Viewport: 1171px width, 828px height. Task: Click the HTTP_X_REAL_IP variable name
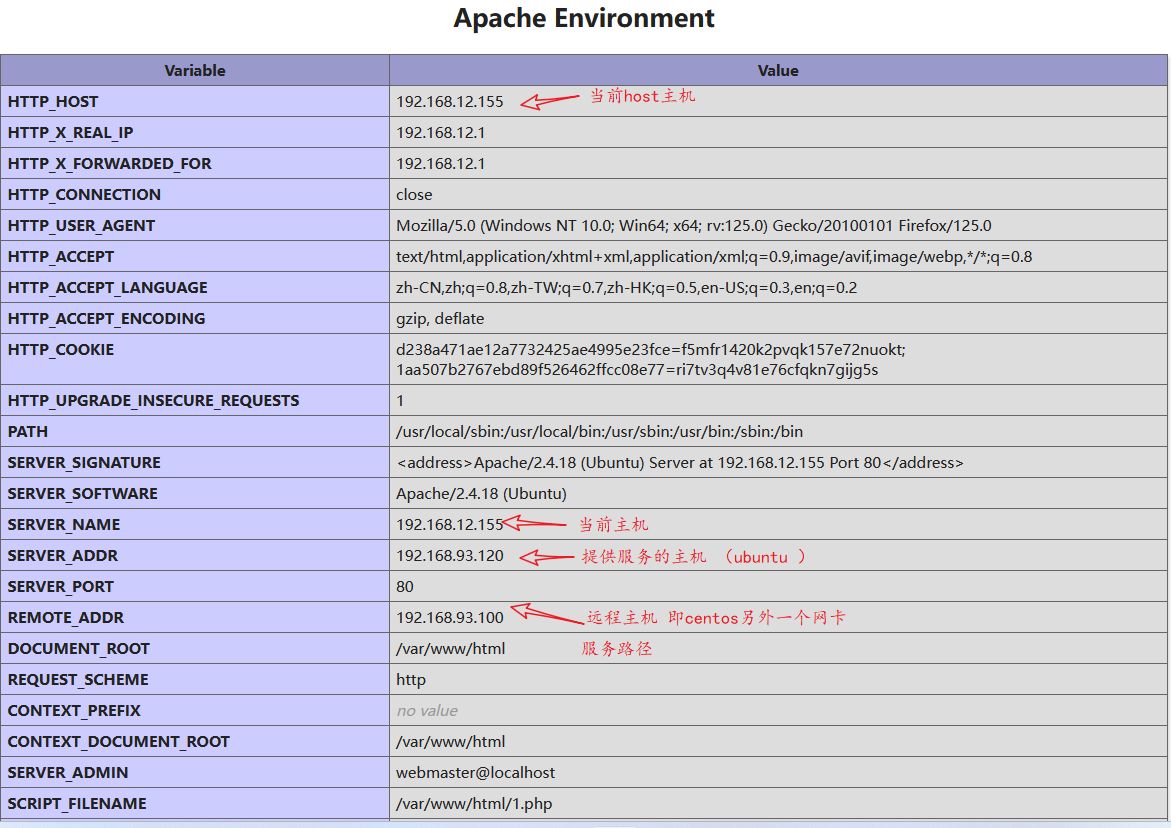[70, 132]
